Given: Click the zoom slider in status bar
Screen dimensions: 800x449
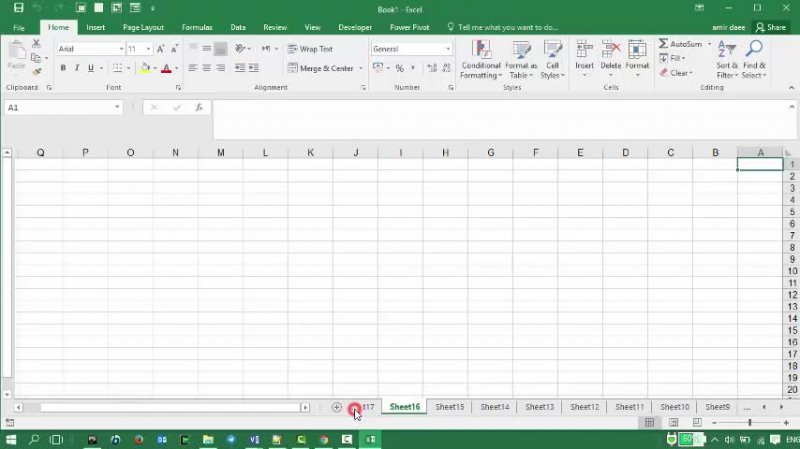Looking at the screenshot, I should [749, 423].
